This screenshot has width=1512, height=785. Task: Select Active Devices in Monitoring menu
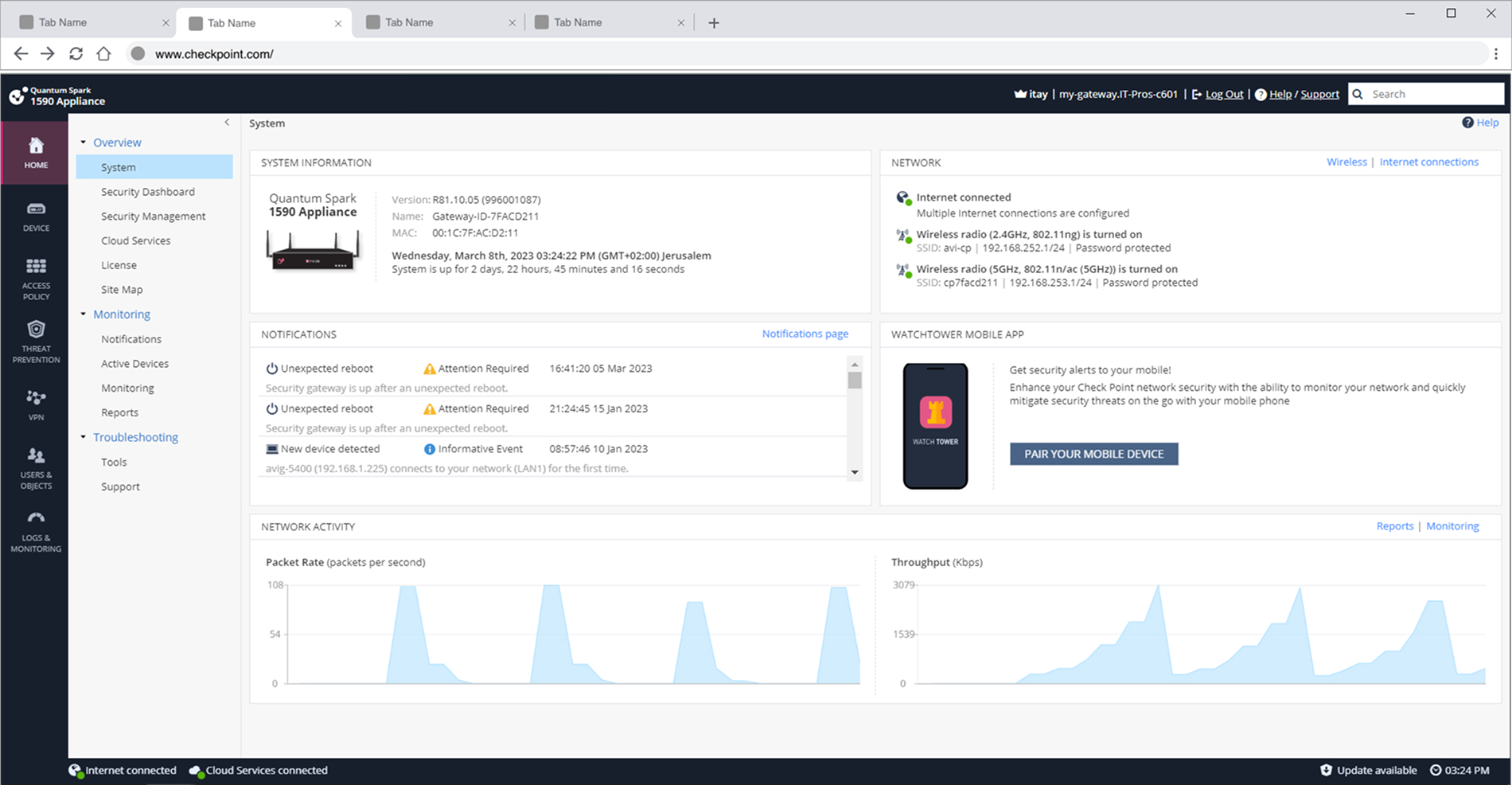pyautogui.click(x=134, y=364)
